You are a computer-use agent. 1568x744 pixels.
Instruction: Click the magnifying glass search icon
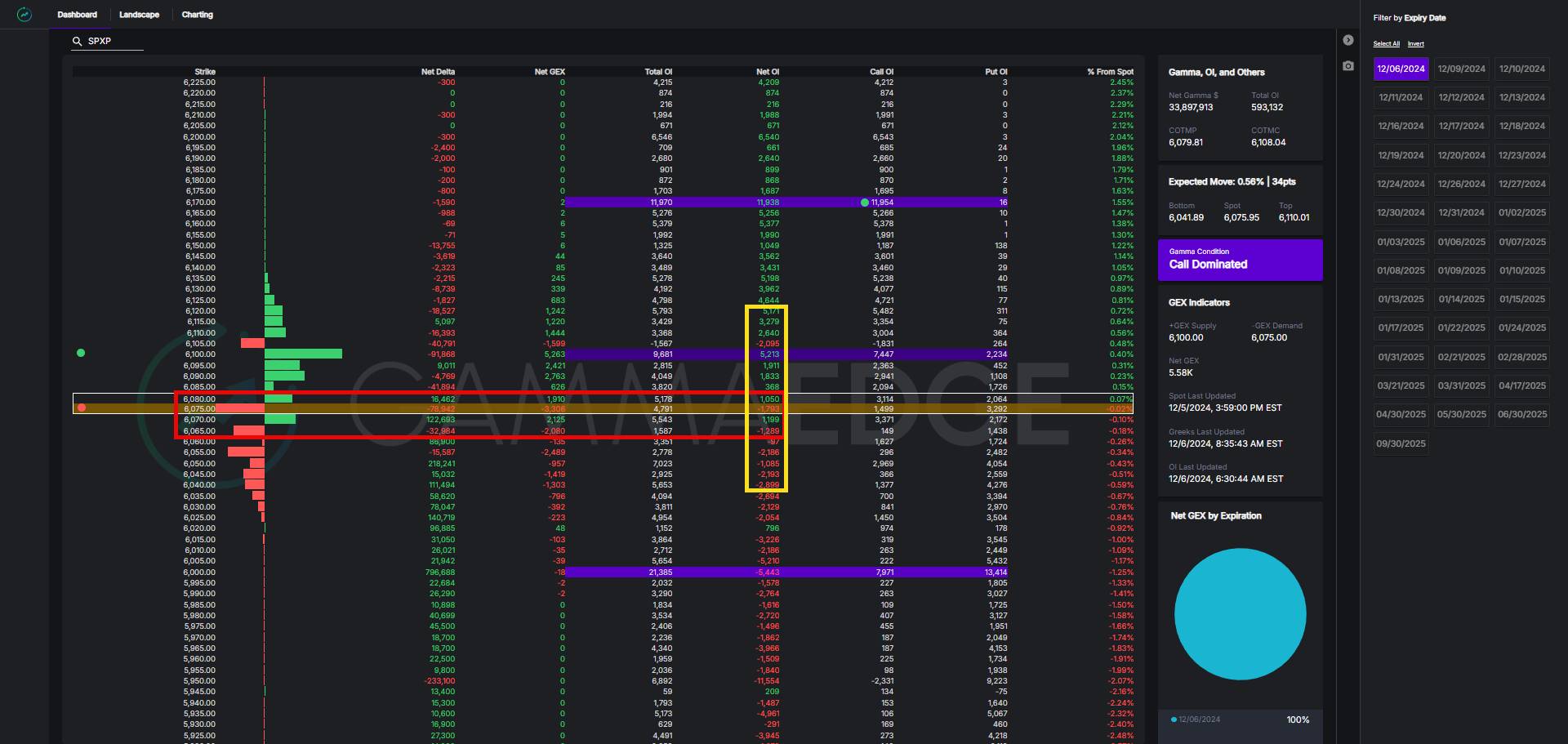coord(78,41)
